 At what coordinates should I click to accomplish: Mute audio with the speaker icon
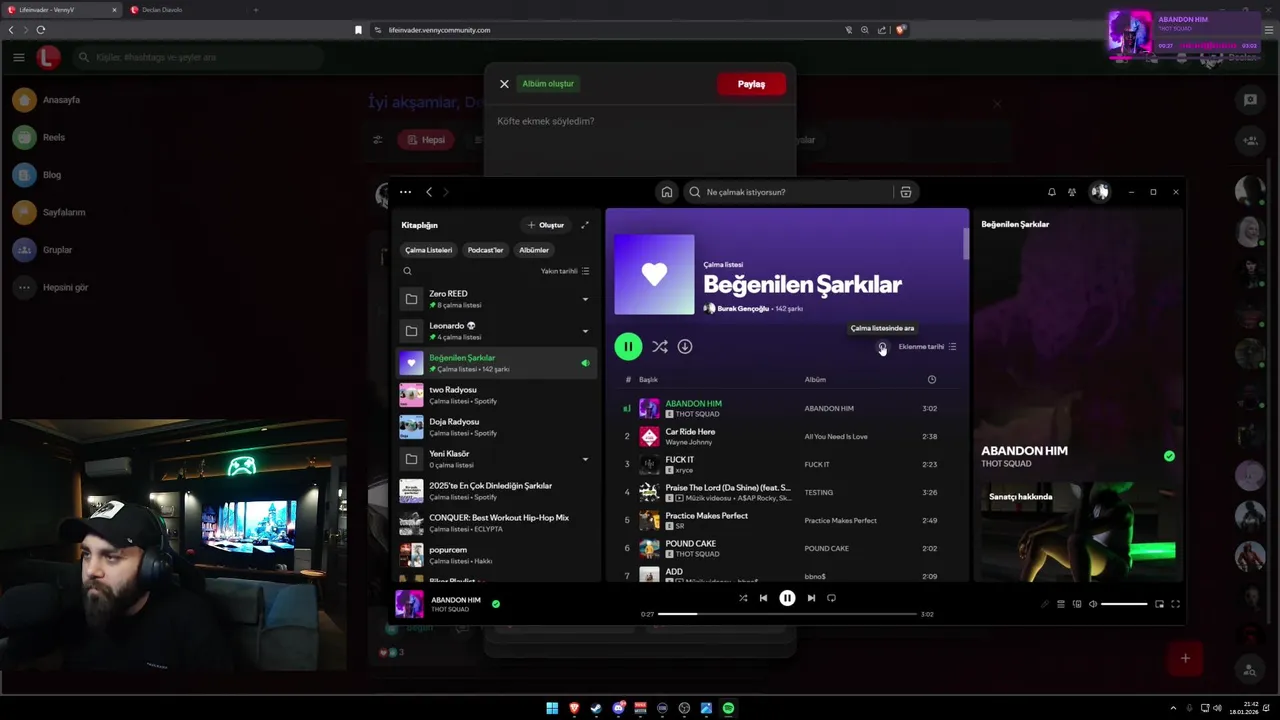[1093, 604]
